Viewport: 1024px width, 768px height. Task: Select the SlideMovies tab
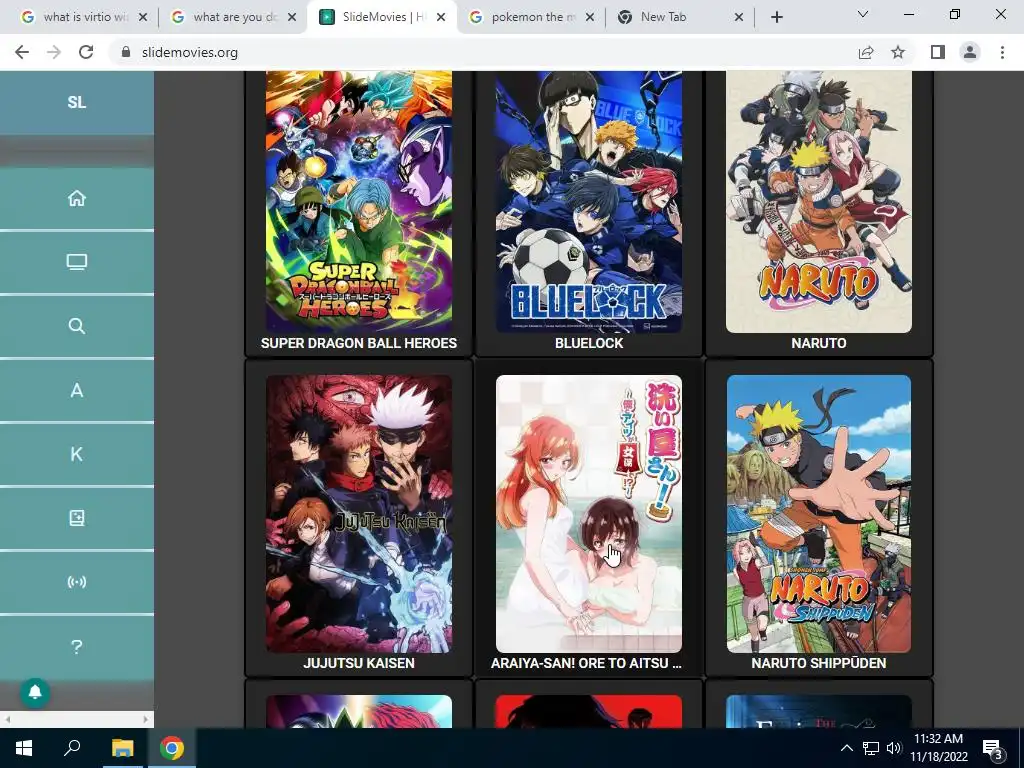pyautogui.click(x=382, y=17)
